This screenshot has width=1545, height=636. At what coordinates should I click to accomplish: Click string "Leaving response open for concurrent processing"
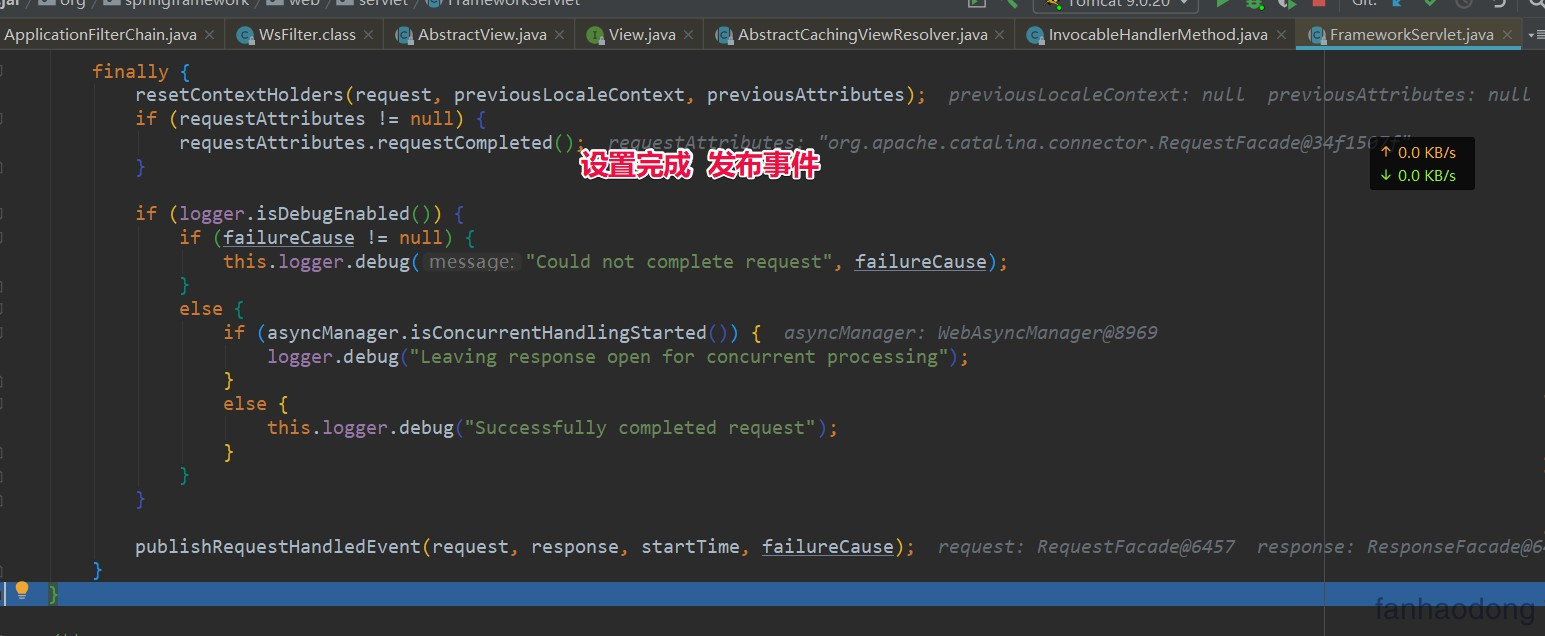point(679,357)
